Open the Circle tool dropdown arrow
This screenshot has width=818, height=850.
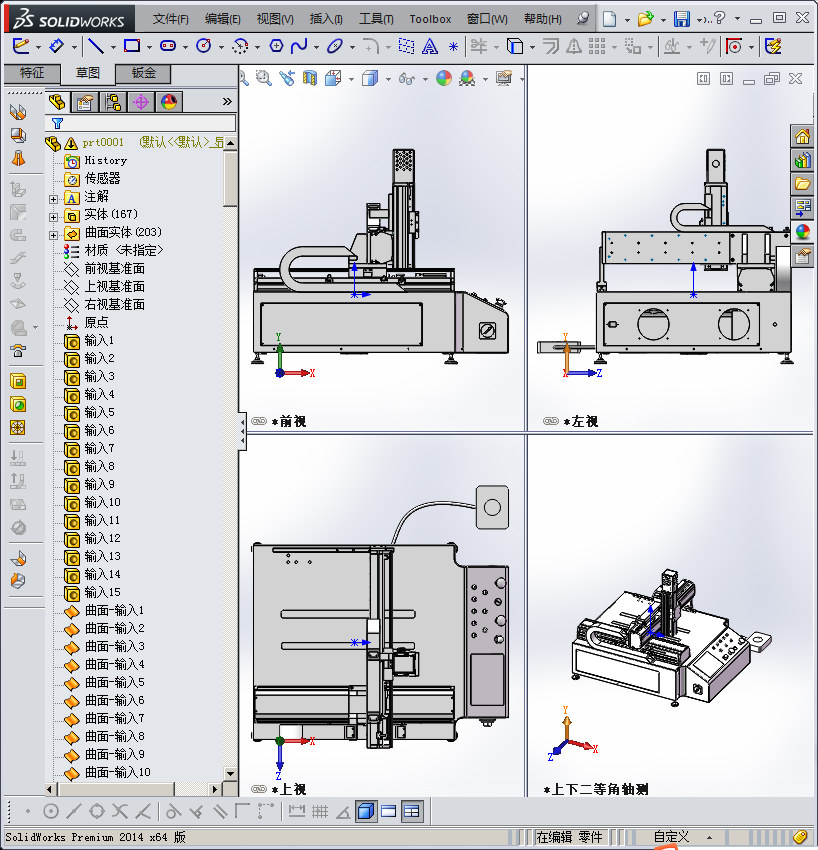221,48
